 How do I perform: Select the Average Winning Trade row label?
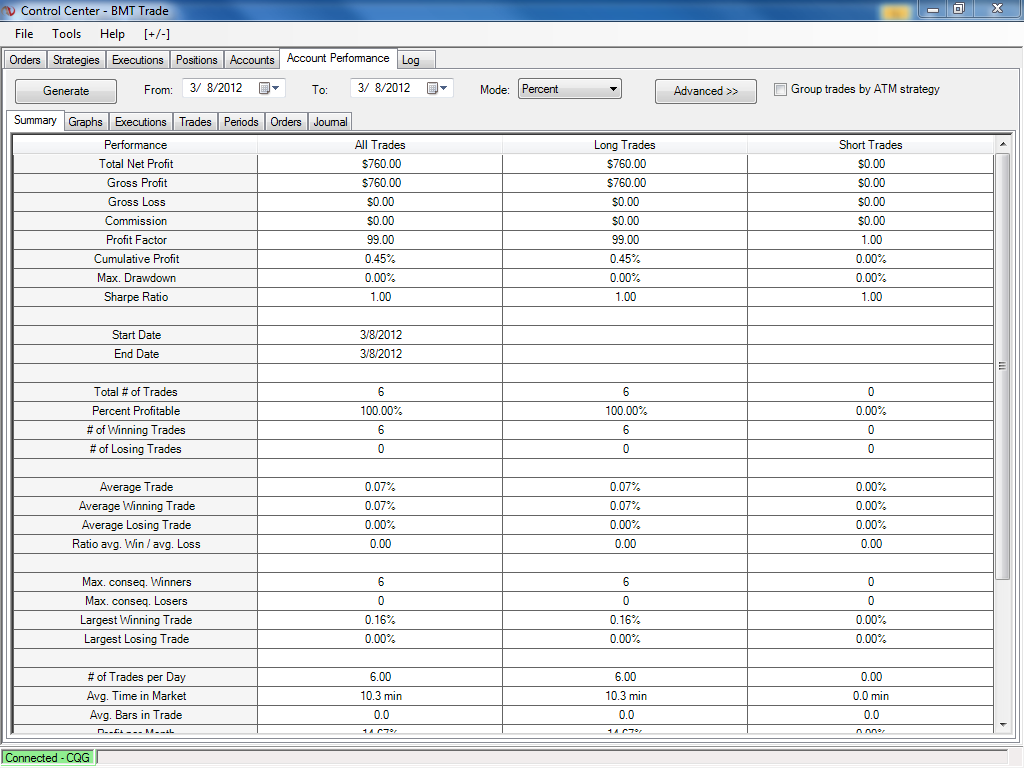pyautogui.click(x=136, y=506)
